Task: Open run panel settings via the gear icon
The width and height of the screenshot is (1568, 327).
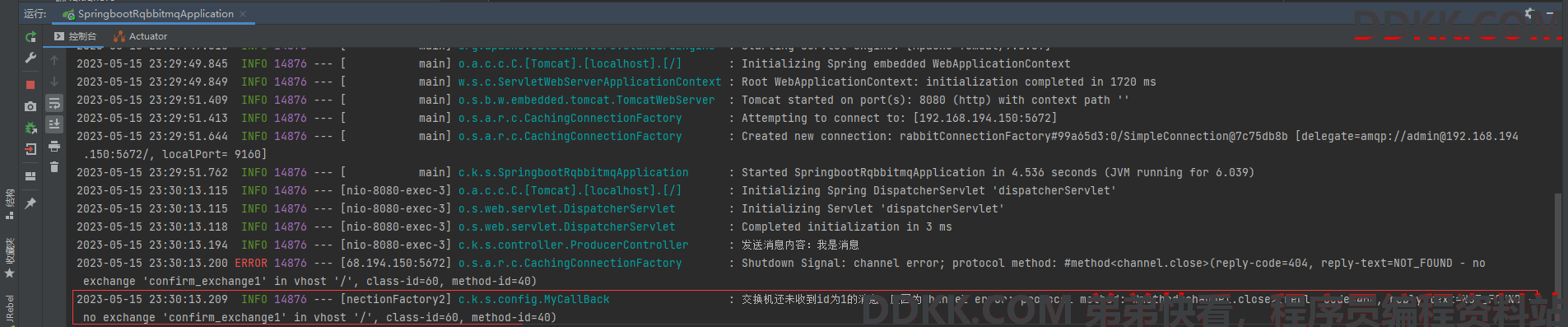Action: coord(1529,13)
